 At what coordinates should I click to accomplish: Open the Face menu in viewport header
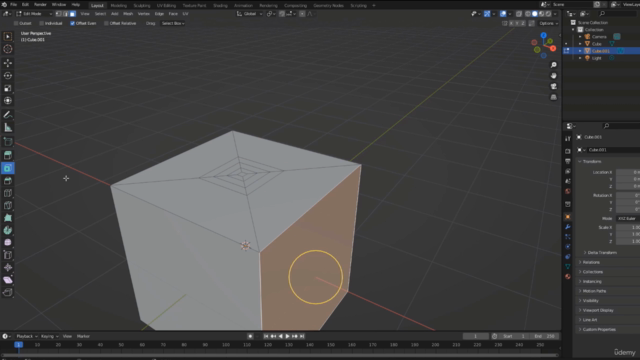coord(173,14)
